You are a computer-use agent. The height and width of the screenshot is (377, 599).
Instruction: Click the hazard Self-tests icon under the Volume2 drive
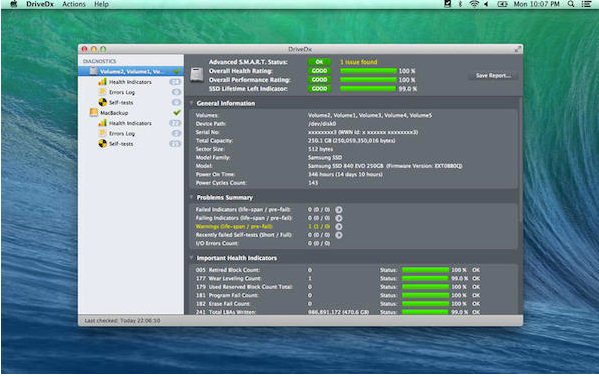[102, 102]
